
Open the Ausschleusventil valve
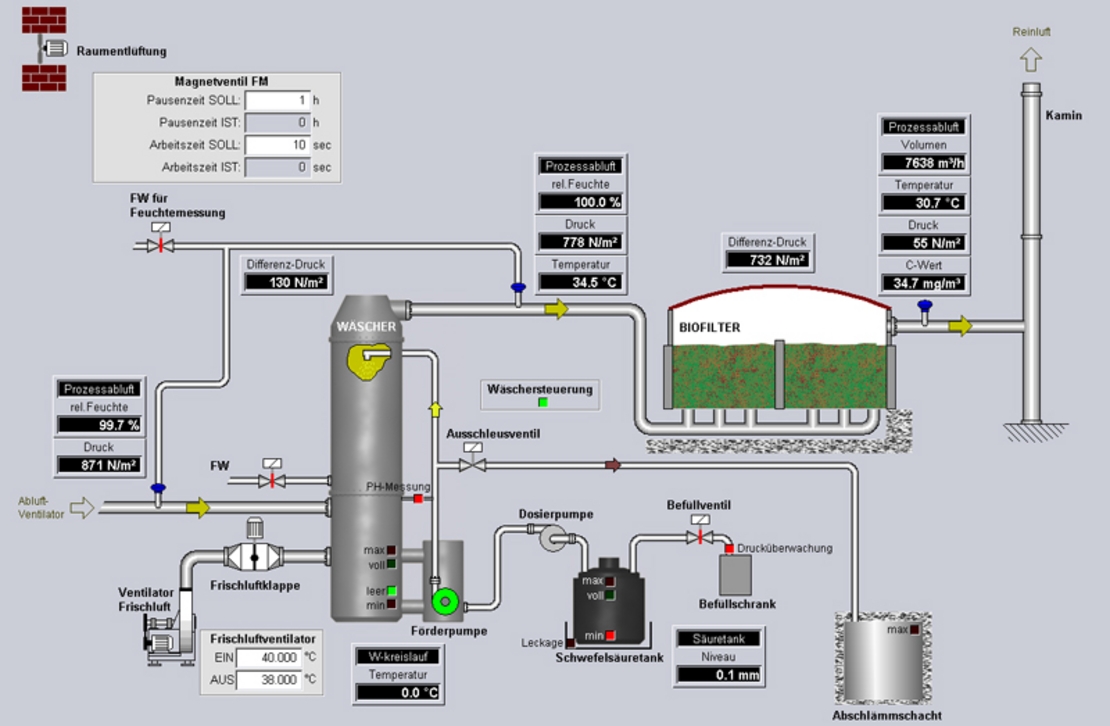(472, 464)
